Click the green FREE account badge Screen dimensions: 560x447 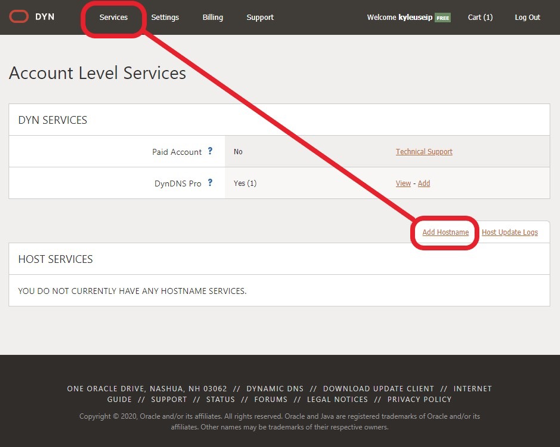tap(443, 17)
